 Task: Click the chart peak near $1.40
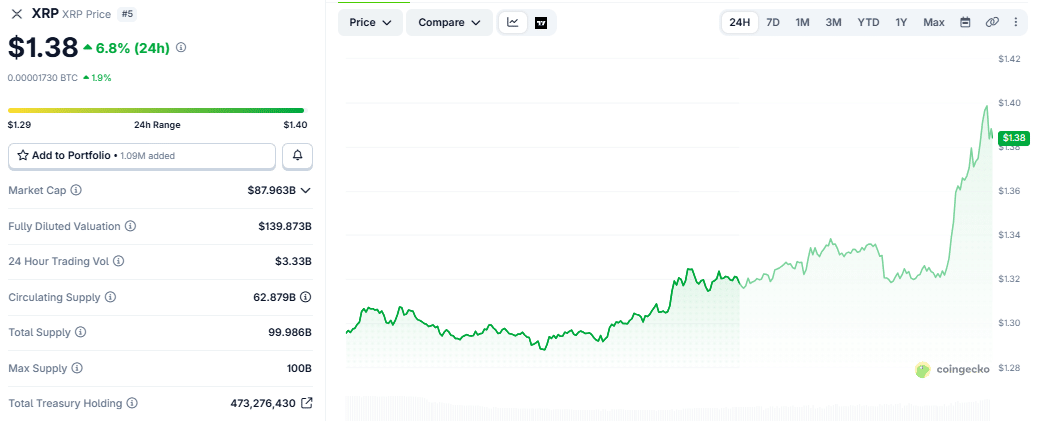coord(987,106)
